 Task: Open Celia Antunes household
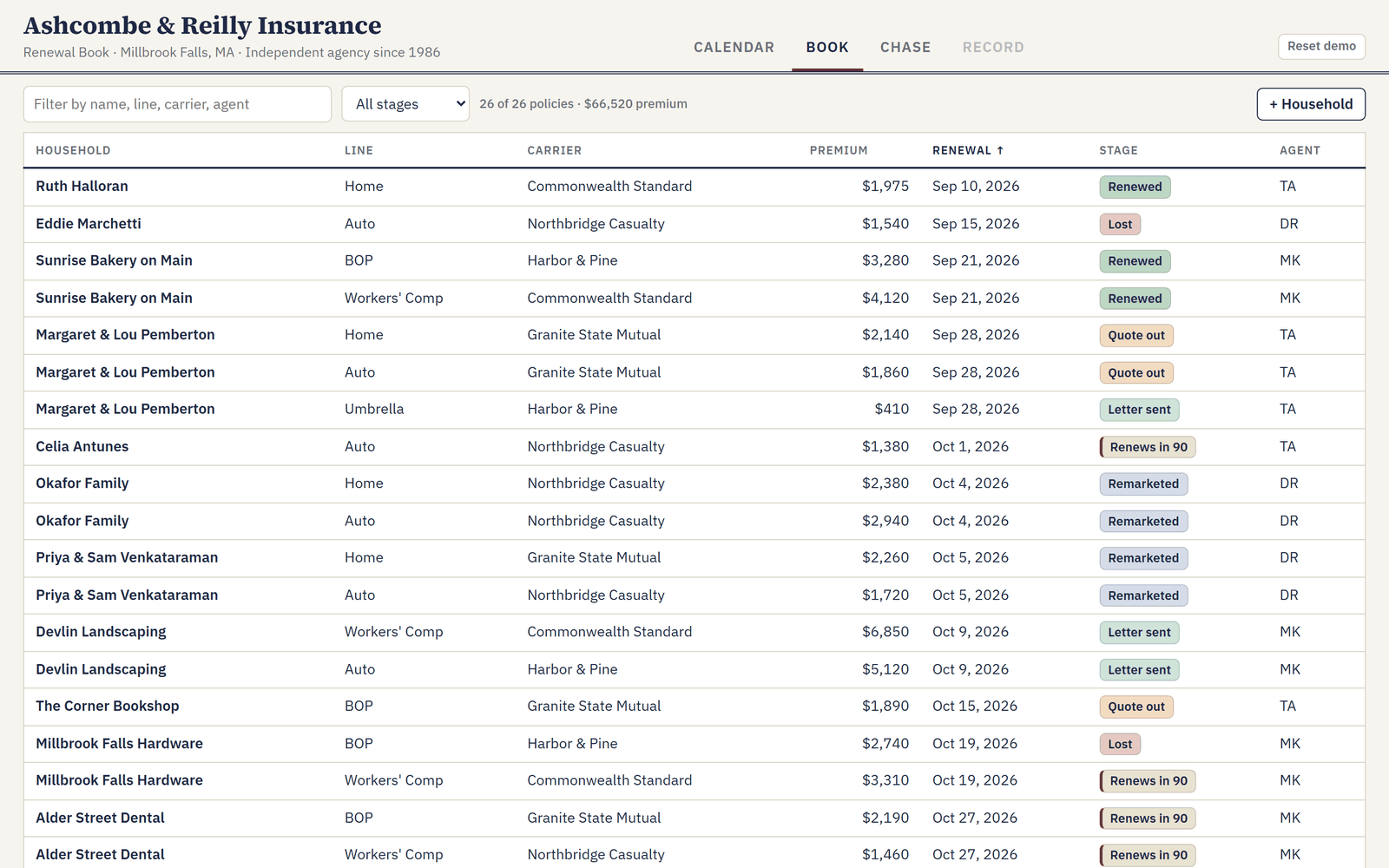(694, 447)
